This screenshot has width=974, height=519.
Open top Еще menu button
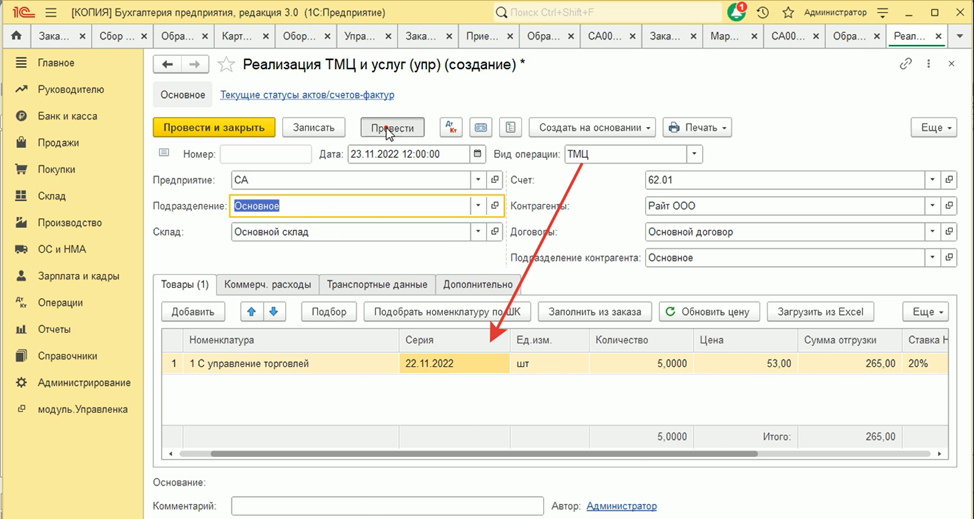934,127
